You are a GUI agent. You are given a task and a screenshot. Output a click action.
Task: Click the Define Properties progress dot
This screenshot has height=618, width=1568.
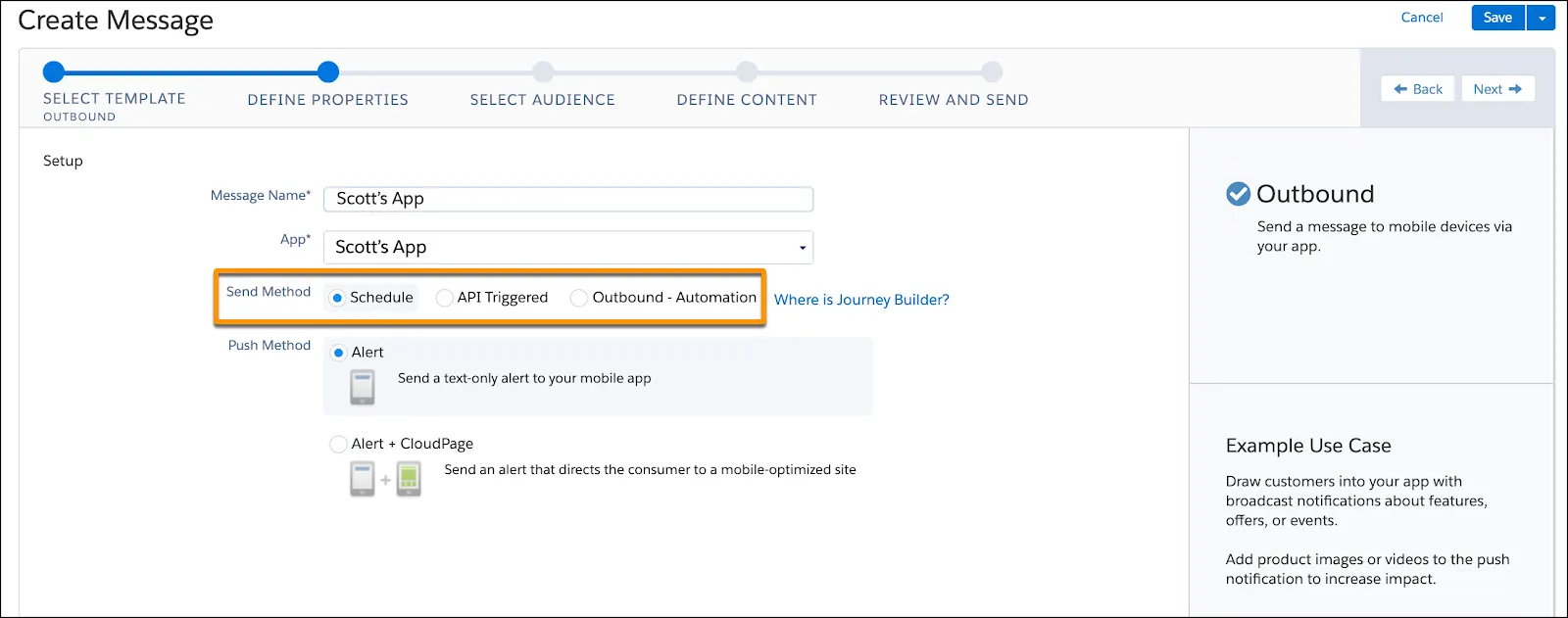[x=328, y=71]
